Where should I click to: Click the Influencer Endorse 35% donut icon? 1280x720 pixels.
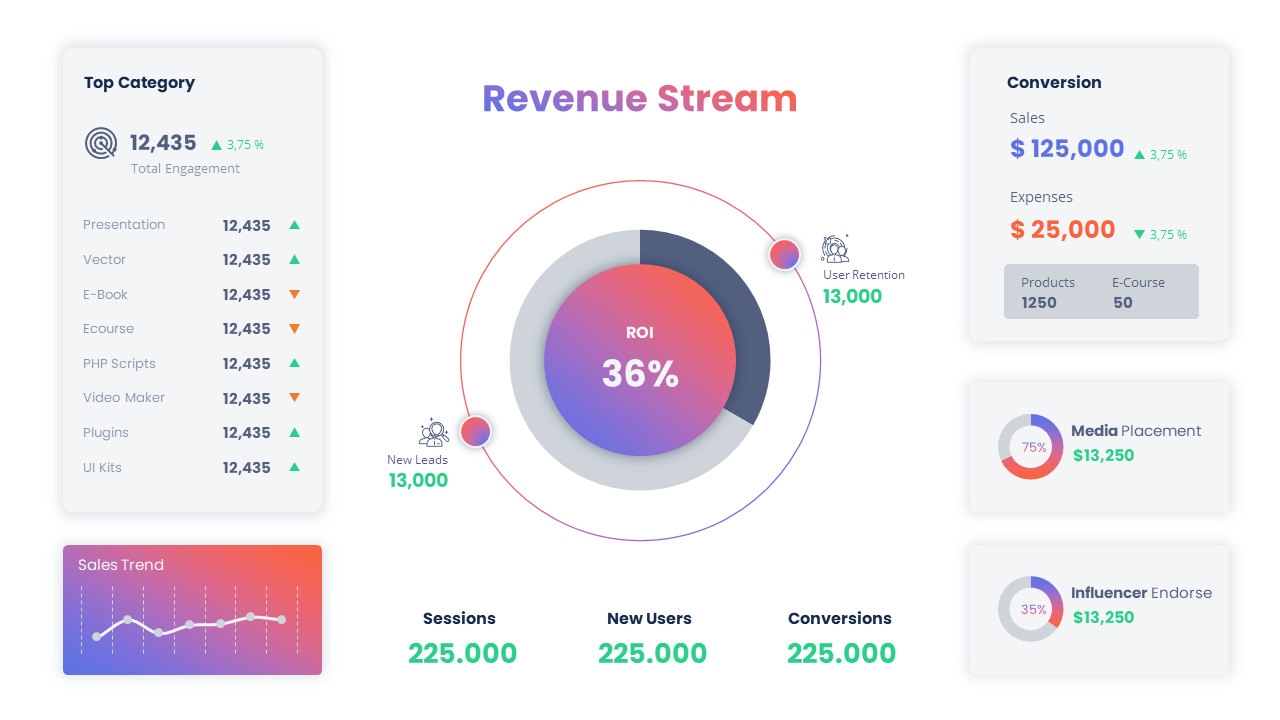tap(1030, 608)
